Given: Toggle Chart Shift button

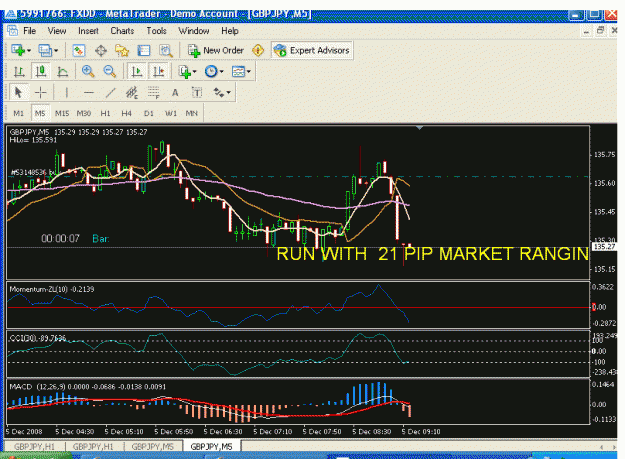Looking at the screenshot, I should click(159, 72).
